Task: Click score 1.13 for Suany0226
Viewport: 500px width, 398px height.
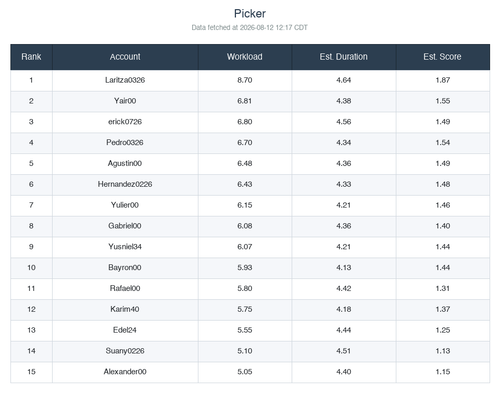Action: (443, 351)
